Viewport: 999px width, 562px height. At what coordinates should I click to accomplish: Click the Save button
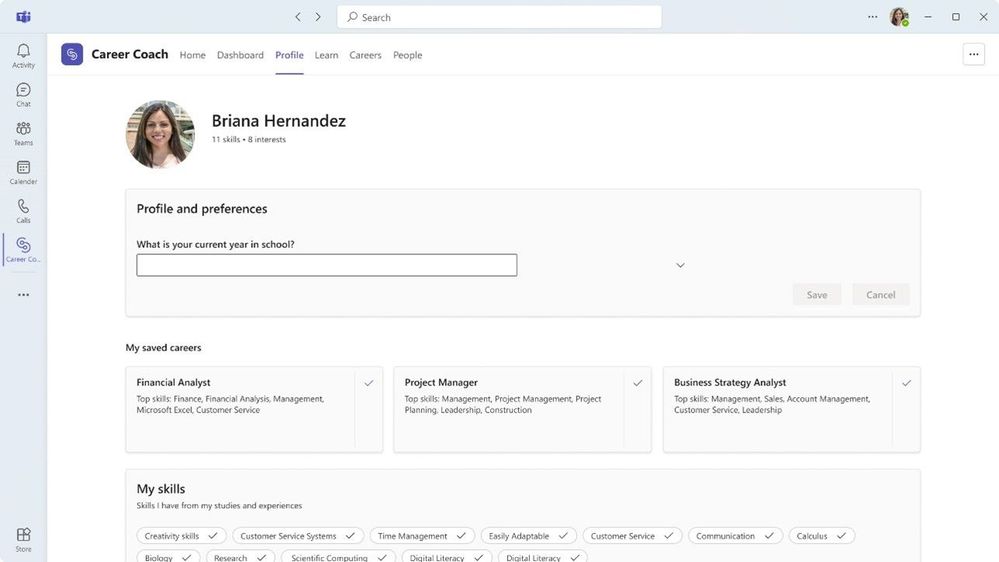(817, 294)
